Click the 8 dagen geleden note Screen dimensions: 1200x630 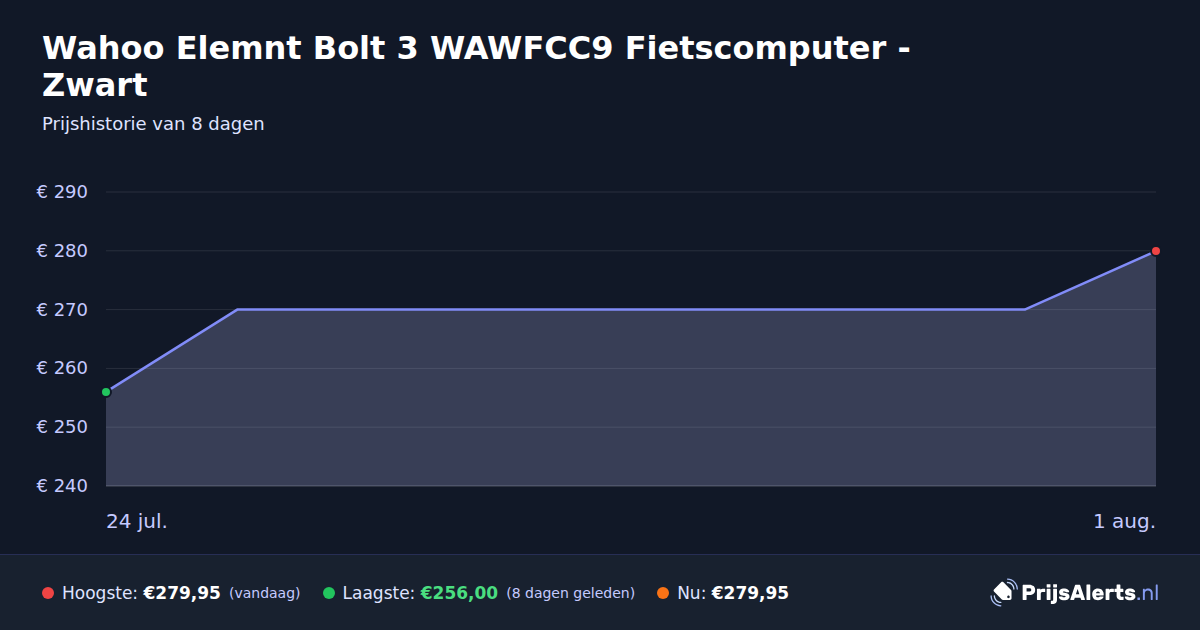click(571, 593)
